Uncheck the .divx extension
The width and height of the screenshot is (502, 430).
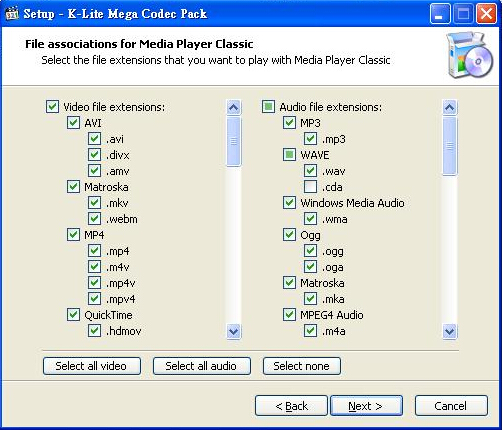point(94,155)
